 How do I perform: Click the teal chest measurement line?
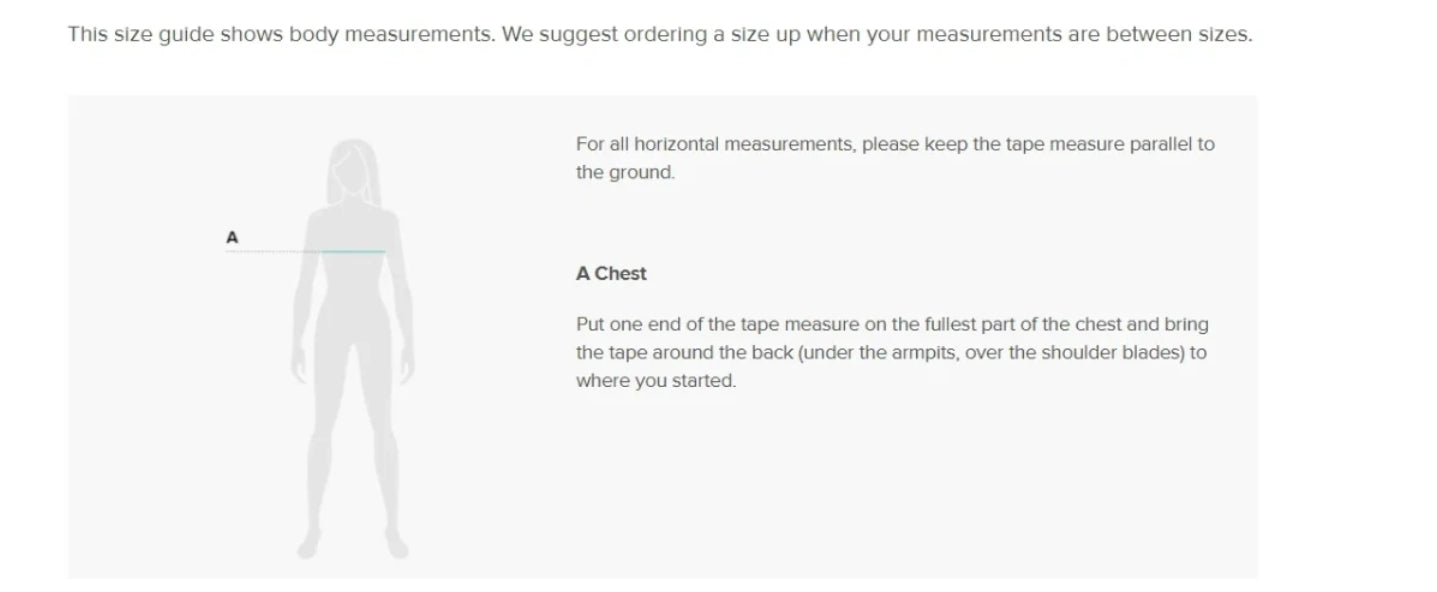(x=354, y=252)
